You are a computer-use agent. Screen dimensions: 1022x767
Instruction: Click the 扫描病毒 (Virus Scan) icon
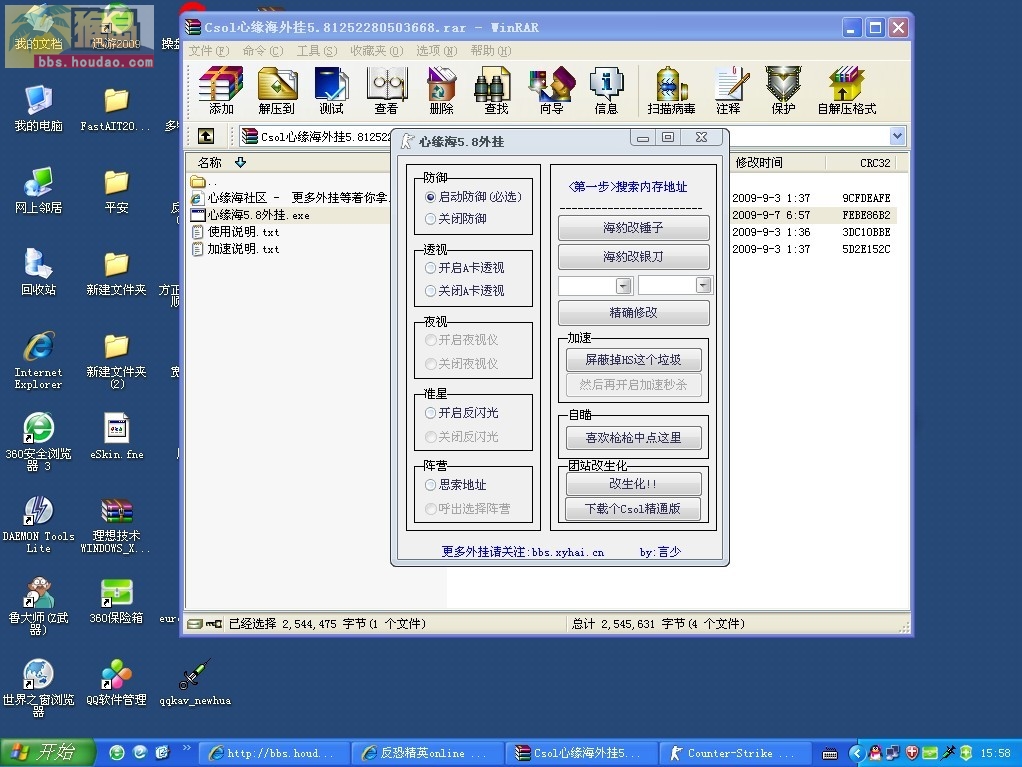point(671,91)
